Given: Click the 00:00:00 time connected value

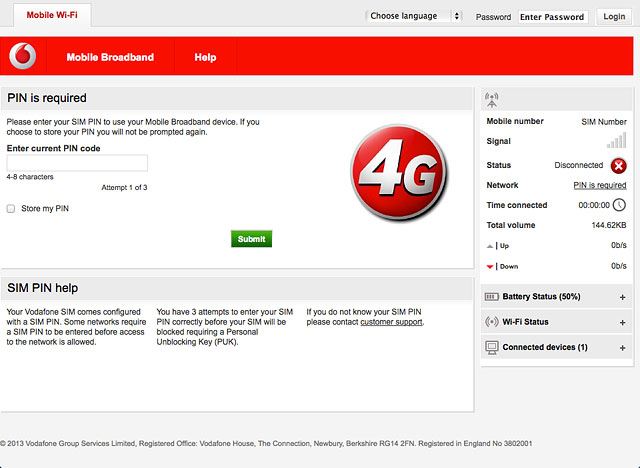Looking at the screenshot, I should [x=594, y=205].
